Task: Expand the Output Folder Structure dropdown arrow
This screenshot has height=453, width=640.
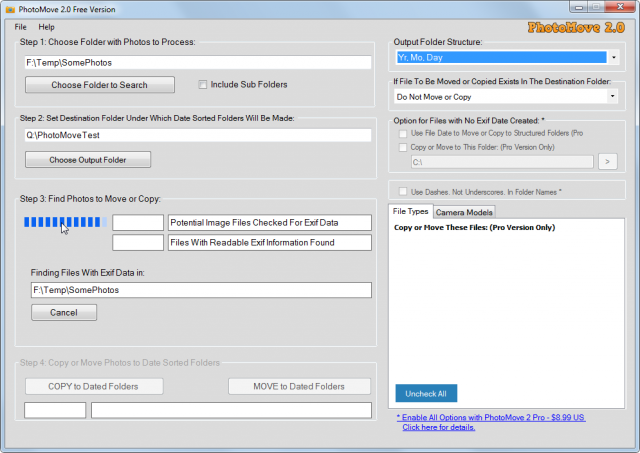Action: [x=613, y=58]
